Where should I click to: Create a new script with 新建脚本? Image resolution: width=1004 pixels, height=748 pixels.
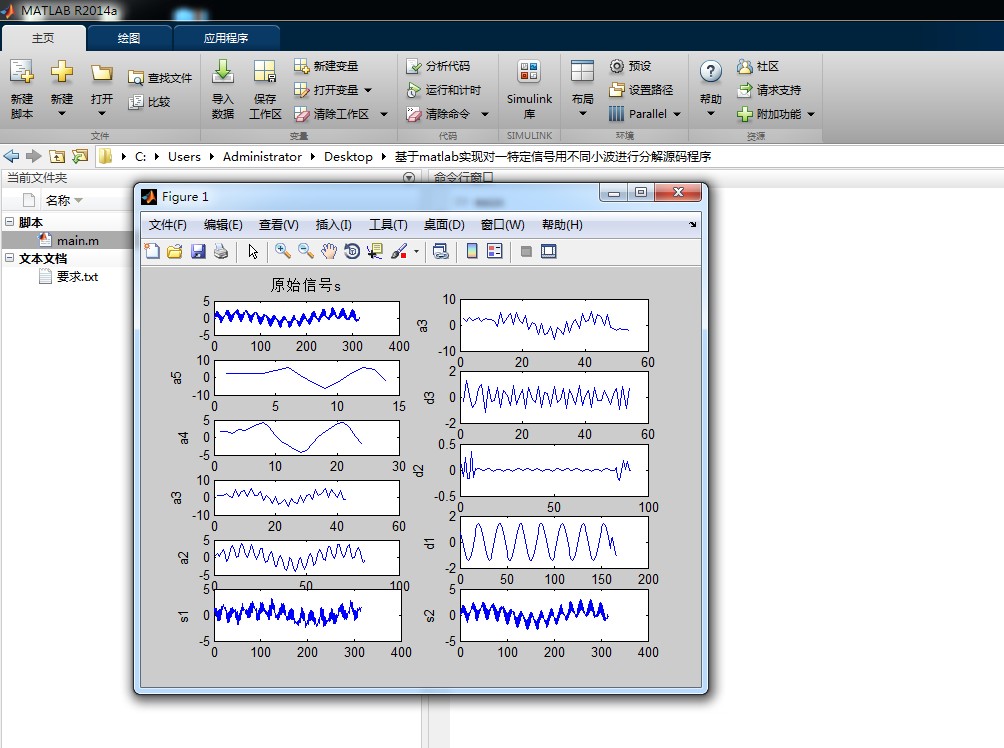(x=22, y=88)
